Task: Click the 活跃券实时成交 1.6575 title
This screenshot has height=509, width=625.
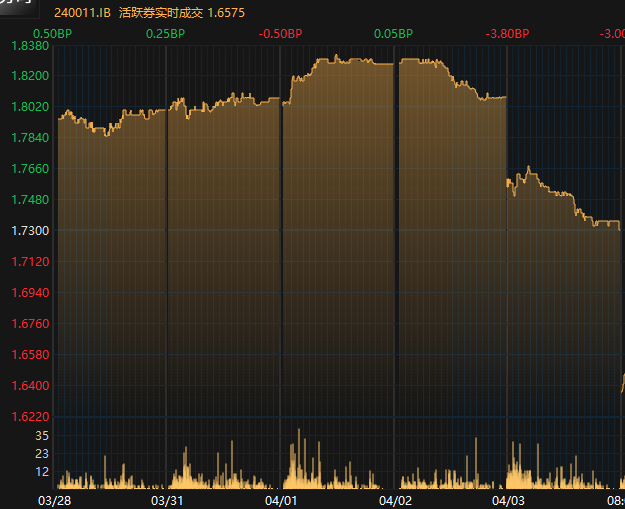Action: [x=182, y=13]
